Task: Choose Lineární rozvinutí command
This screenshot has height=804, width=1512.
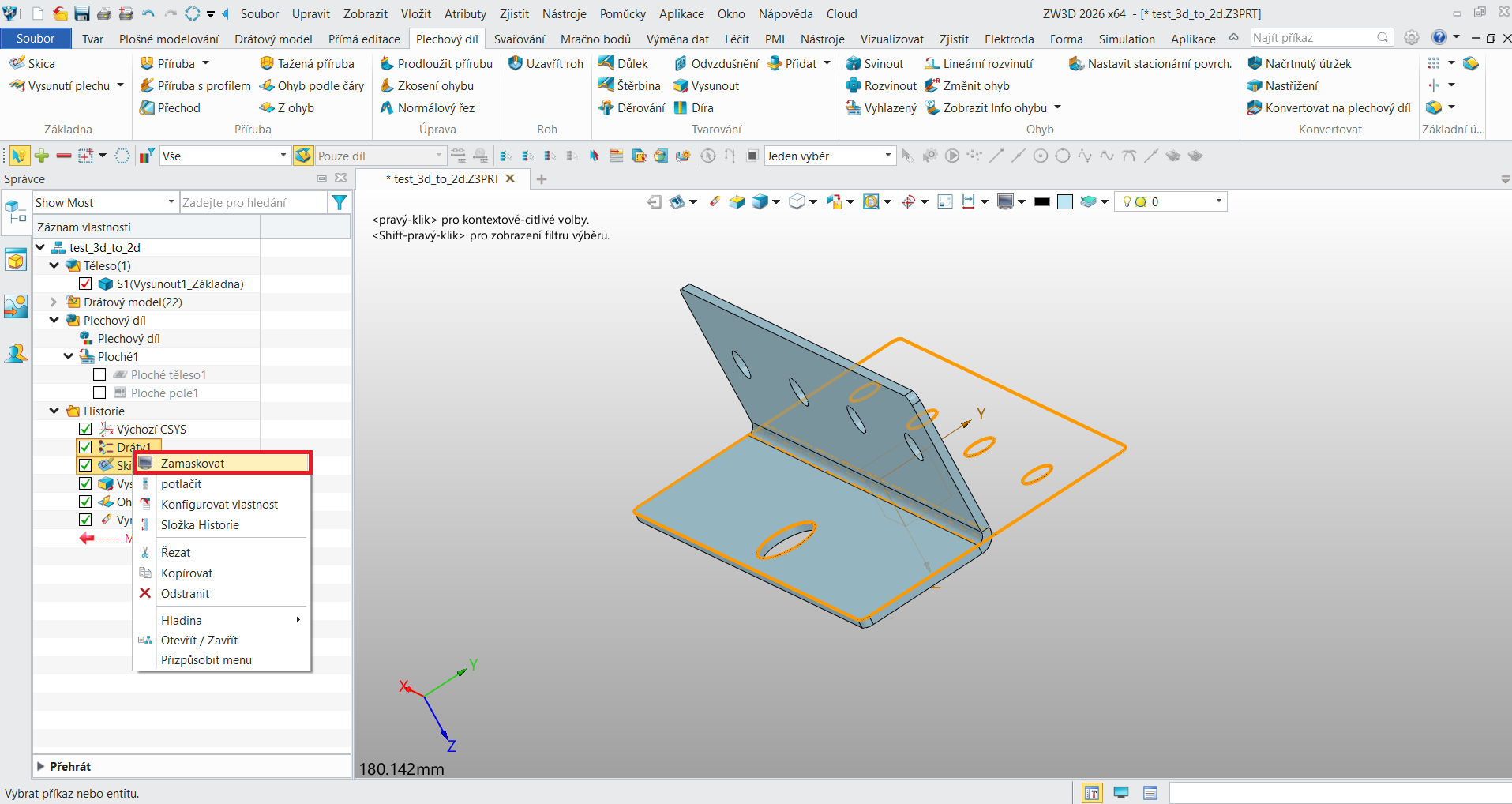Action: [x=979, y=63]
